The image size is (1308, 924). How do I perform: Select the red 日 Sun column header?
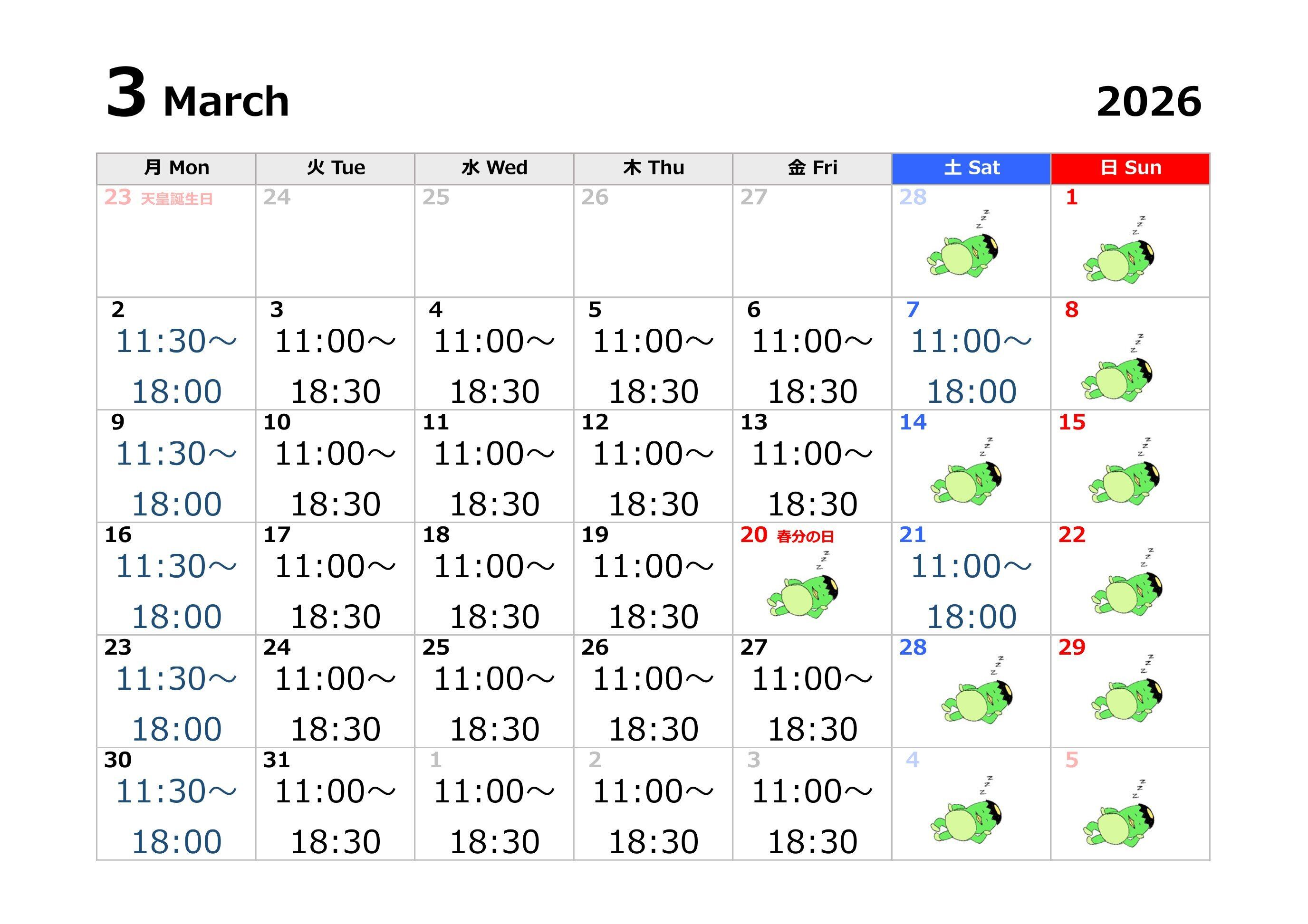(1130, 168)
